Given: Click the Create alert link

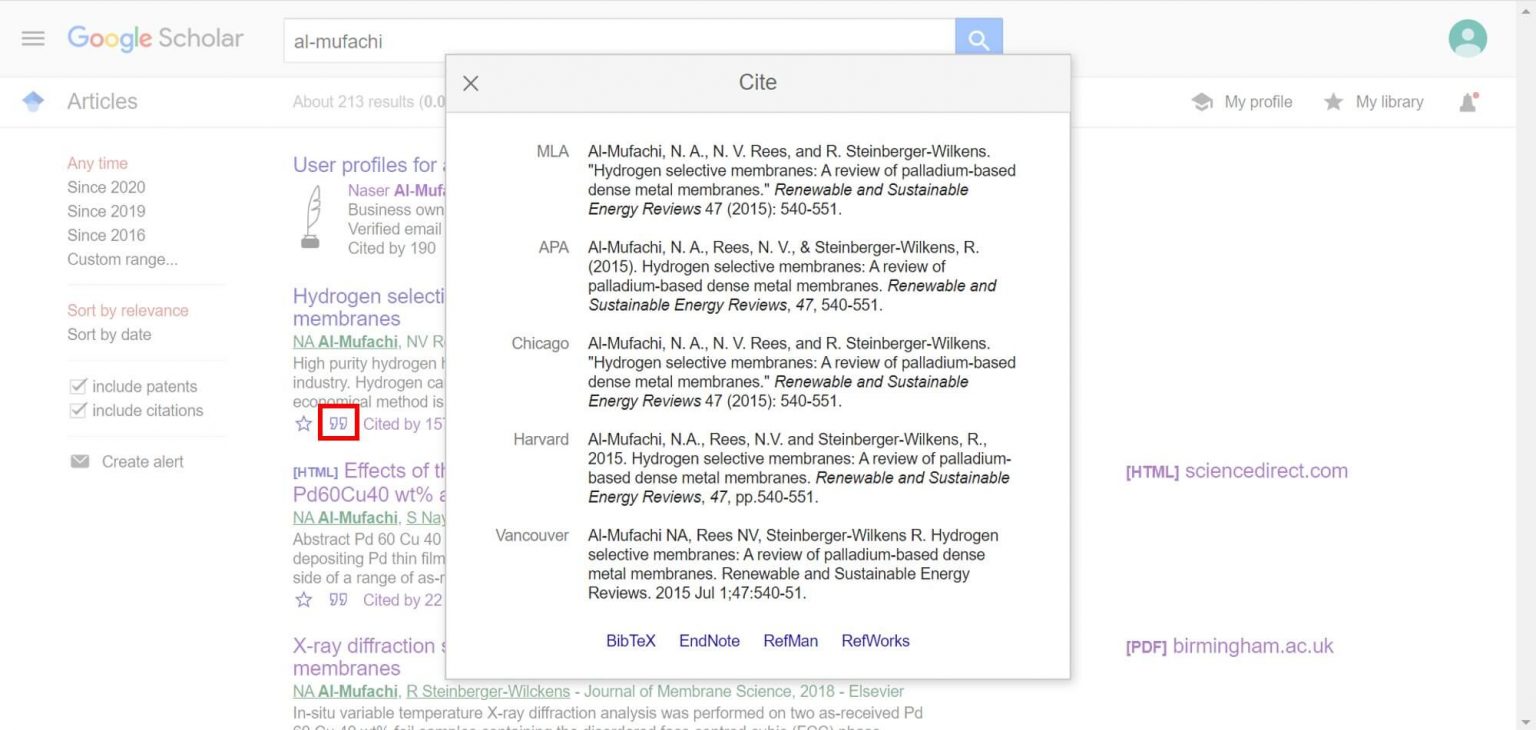Looking at the screenshot, I should (142, 462).
